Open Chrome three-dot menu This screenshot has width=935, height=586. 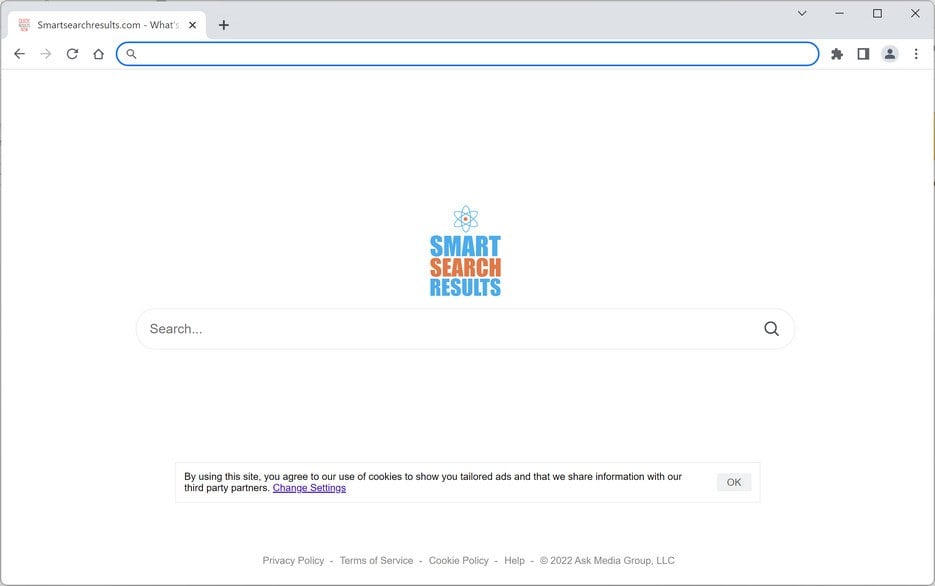[916, 54]
